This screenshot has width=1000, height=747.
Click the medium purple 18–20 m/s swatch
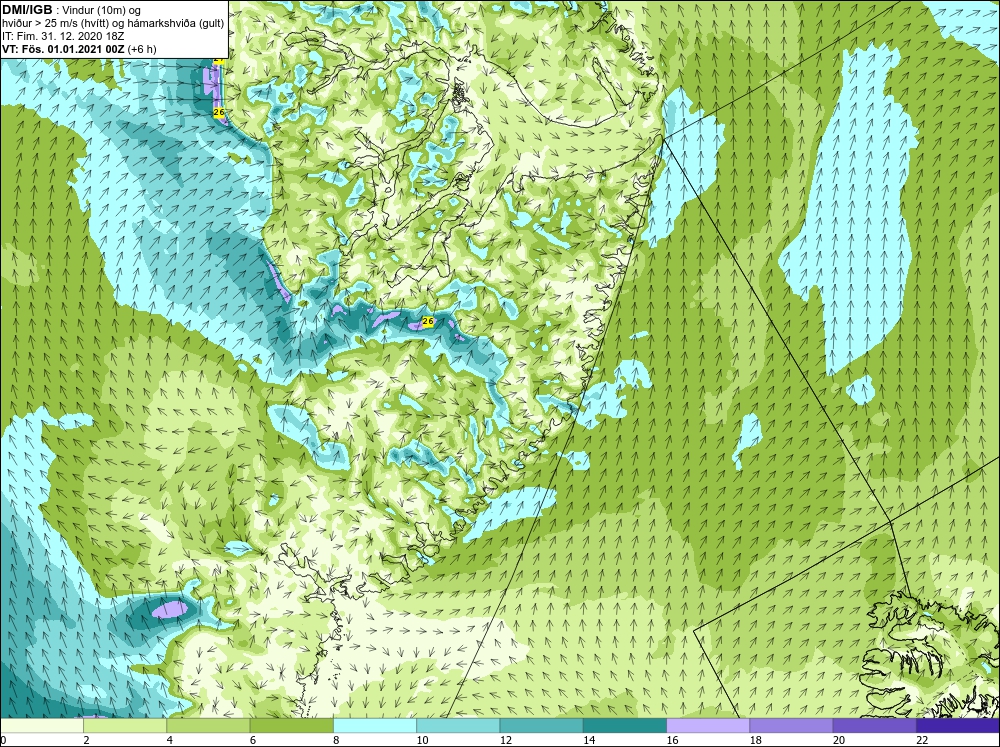pyautogui.click(x=791, y=725)
